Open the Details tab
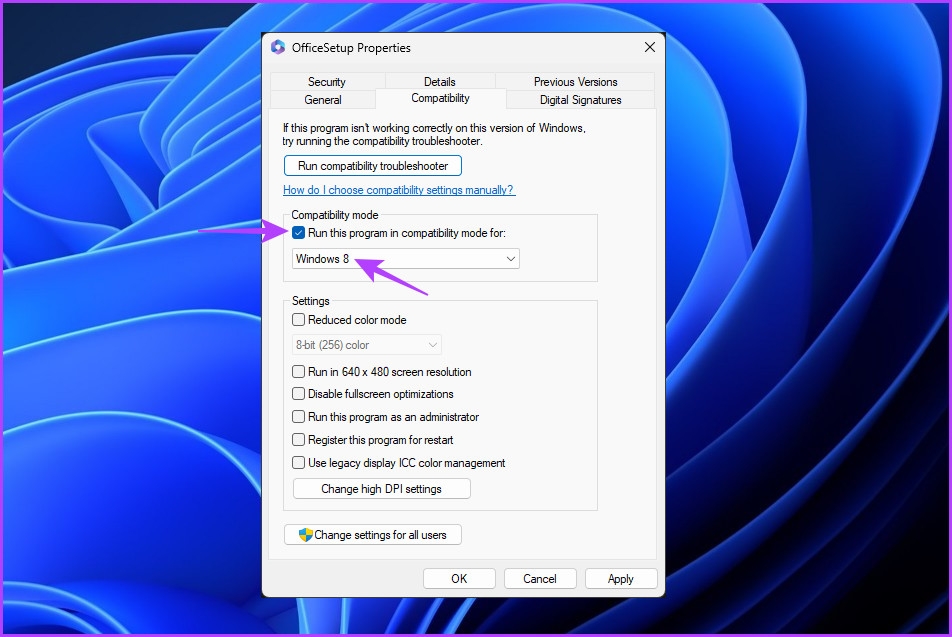Screen dimensions: 952x637 [440, 81]
